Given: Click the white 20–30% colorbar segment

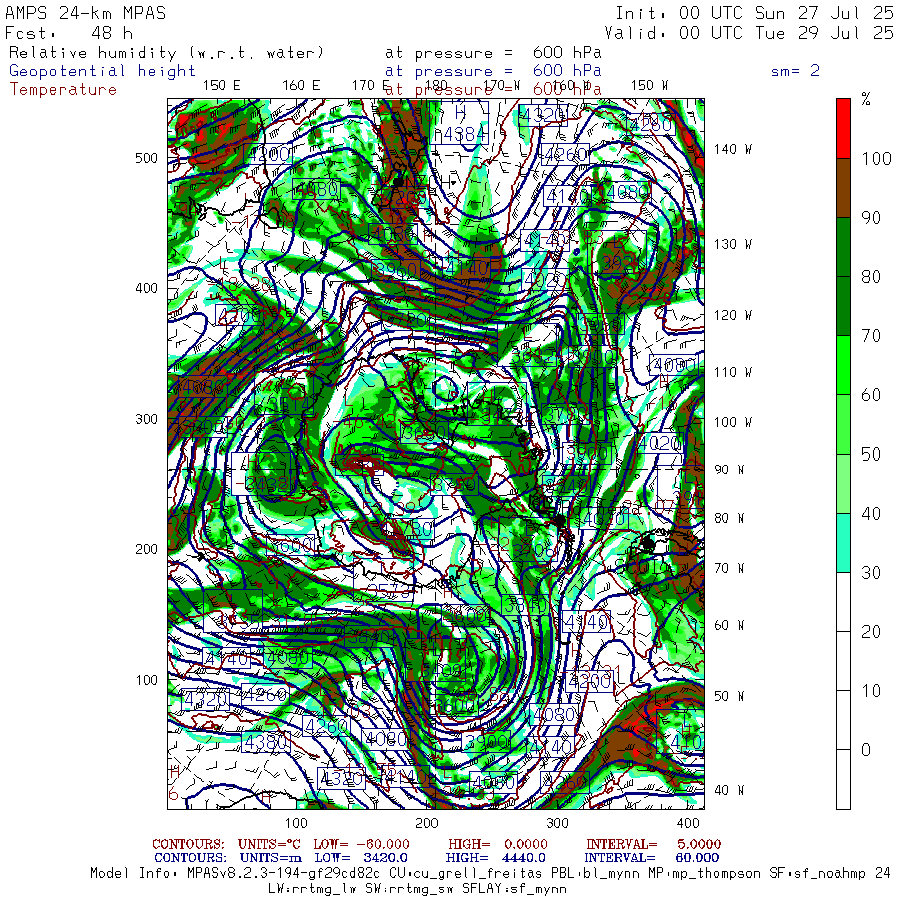Looking at the screenshot, I should [843, 602].
